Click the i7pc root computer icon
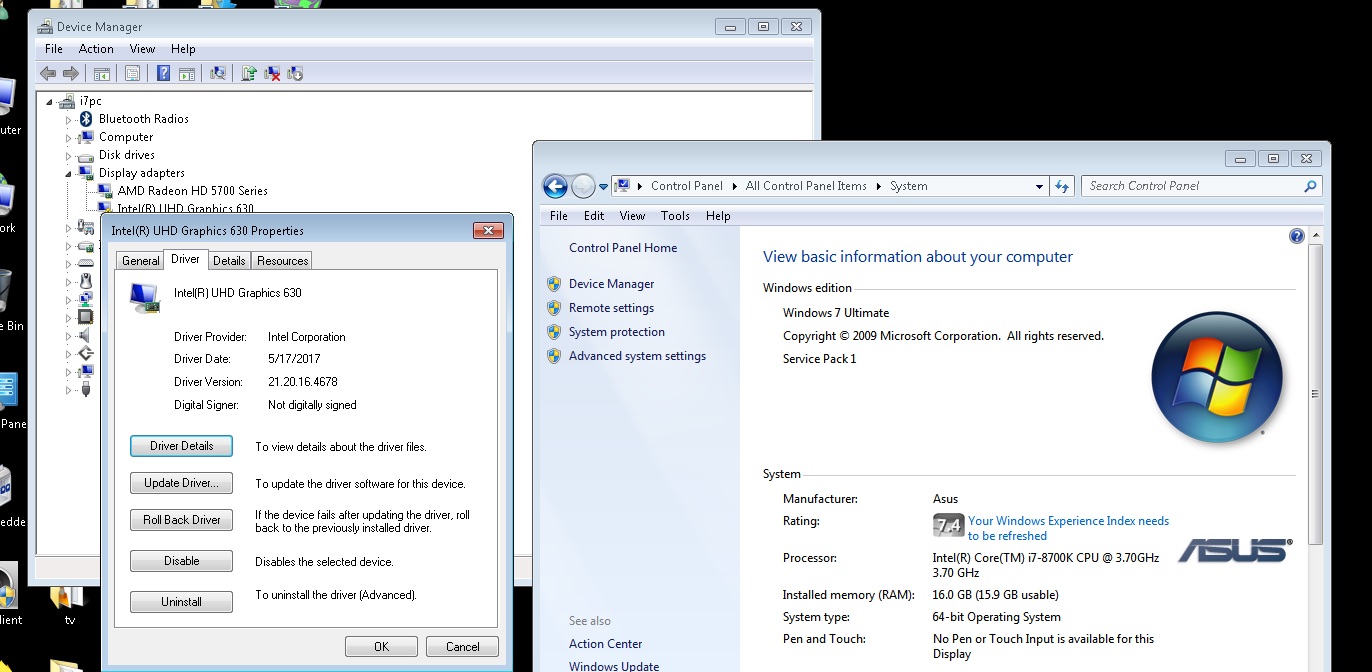This screenshot has width=1372, height=672. pos(67,101)
